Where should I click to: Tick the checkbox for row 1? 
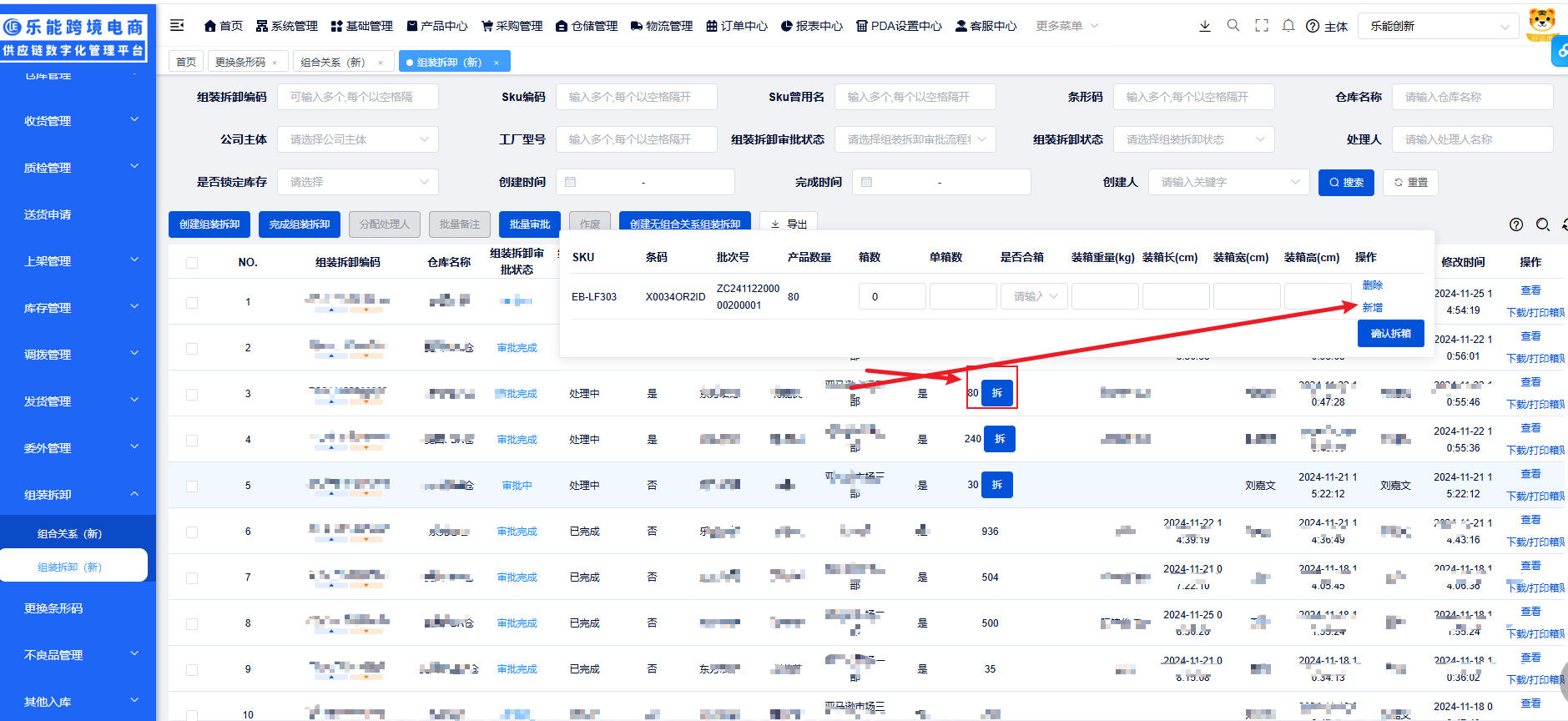(192, 302)
